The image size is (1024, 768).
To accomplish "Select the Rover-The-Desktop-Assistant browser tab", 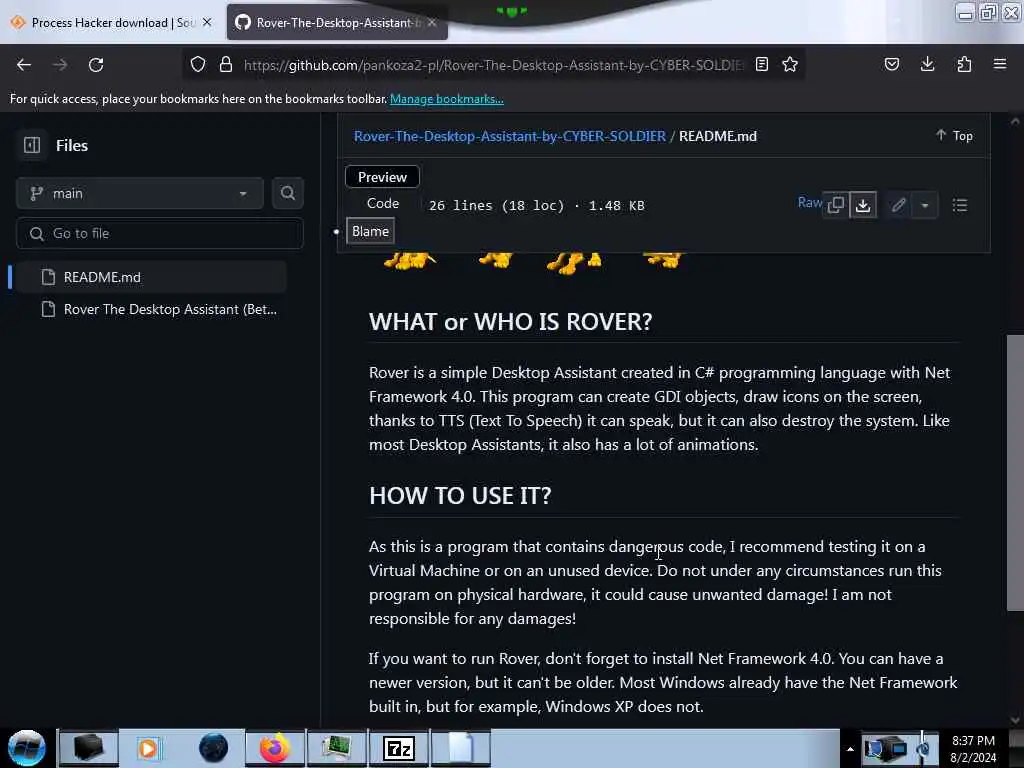I will [x=337, y=22].
